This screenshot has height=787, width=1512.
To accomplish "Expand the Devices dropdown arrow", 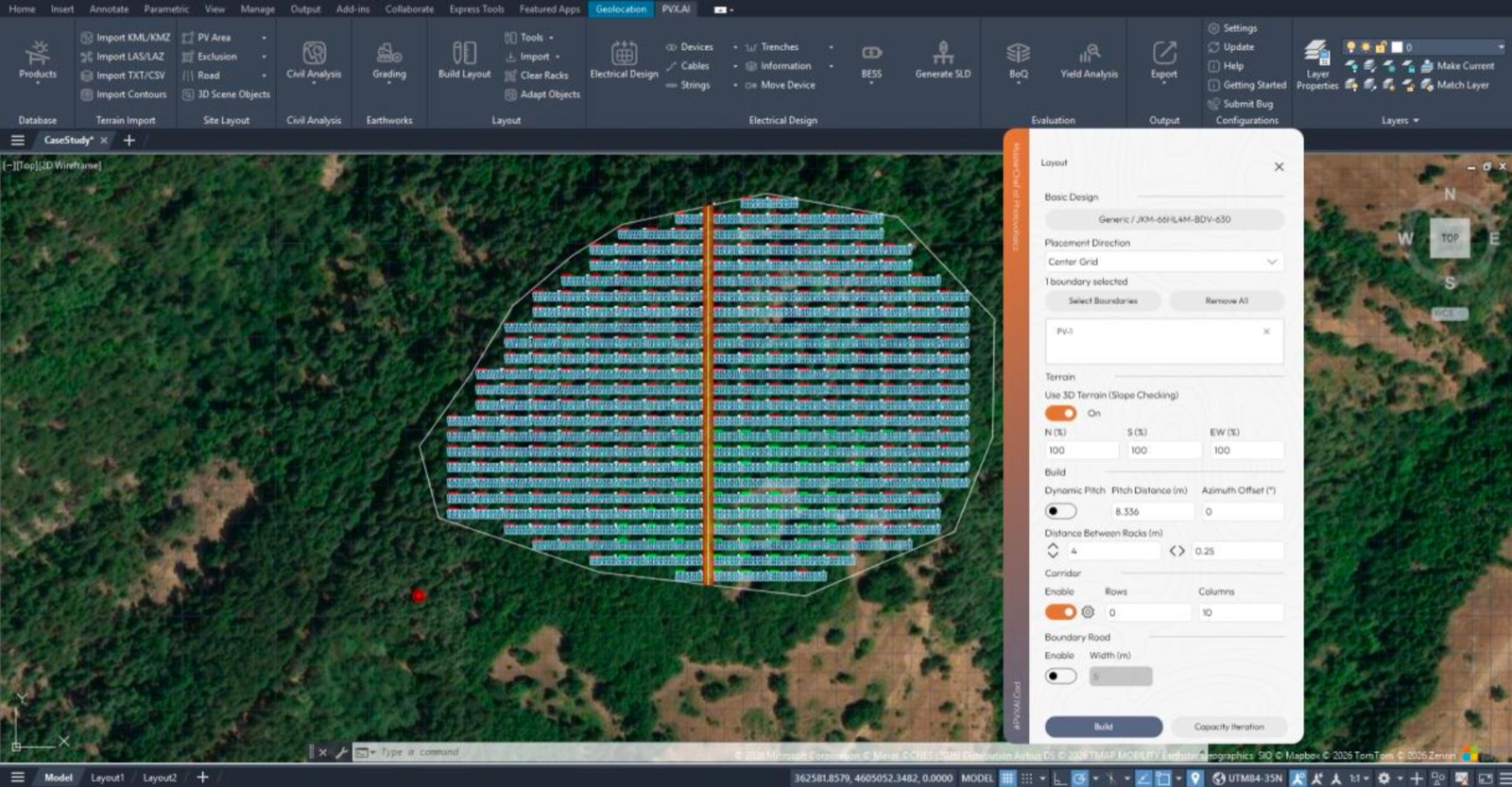I will point(735,47).
